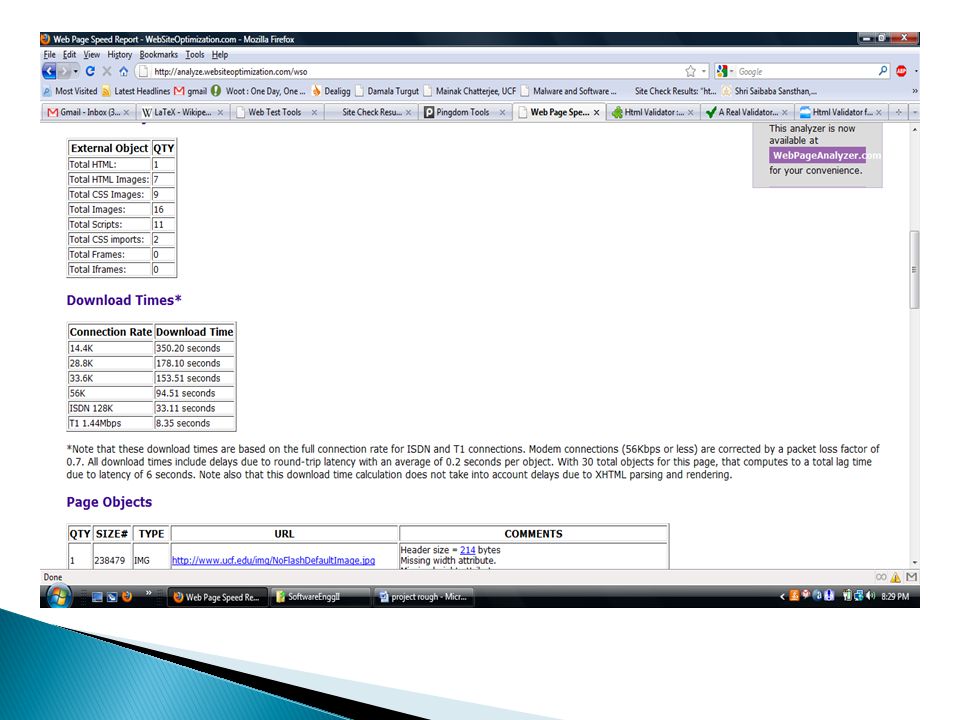Click the 8:29 PM clock
The image size is (960, 720).
pos(895,596)
